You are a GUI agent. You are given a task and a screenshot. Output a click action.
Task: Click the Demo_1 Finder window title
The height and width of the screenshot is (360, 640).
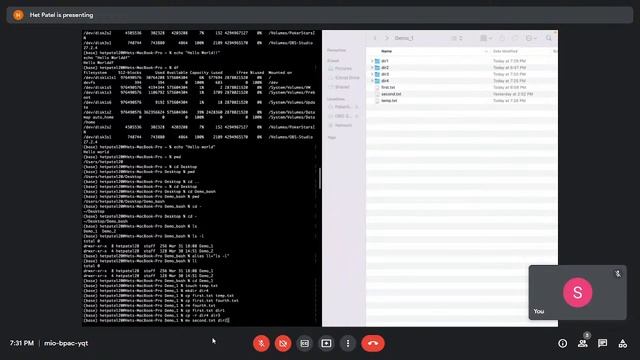(404, 38)
